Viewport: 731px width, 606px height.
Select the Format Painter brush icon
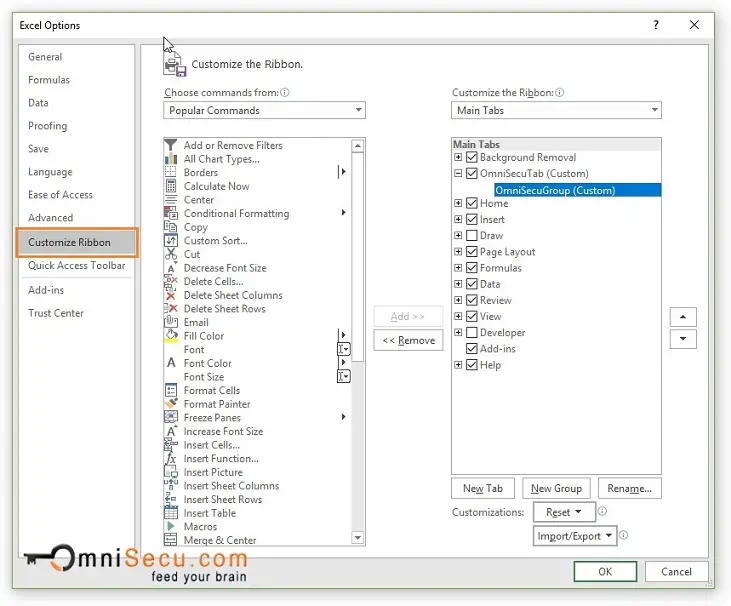tap(171, 404)
